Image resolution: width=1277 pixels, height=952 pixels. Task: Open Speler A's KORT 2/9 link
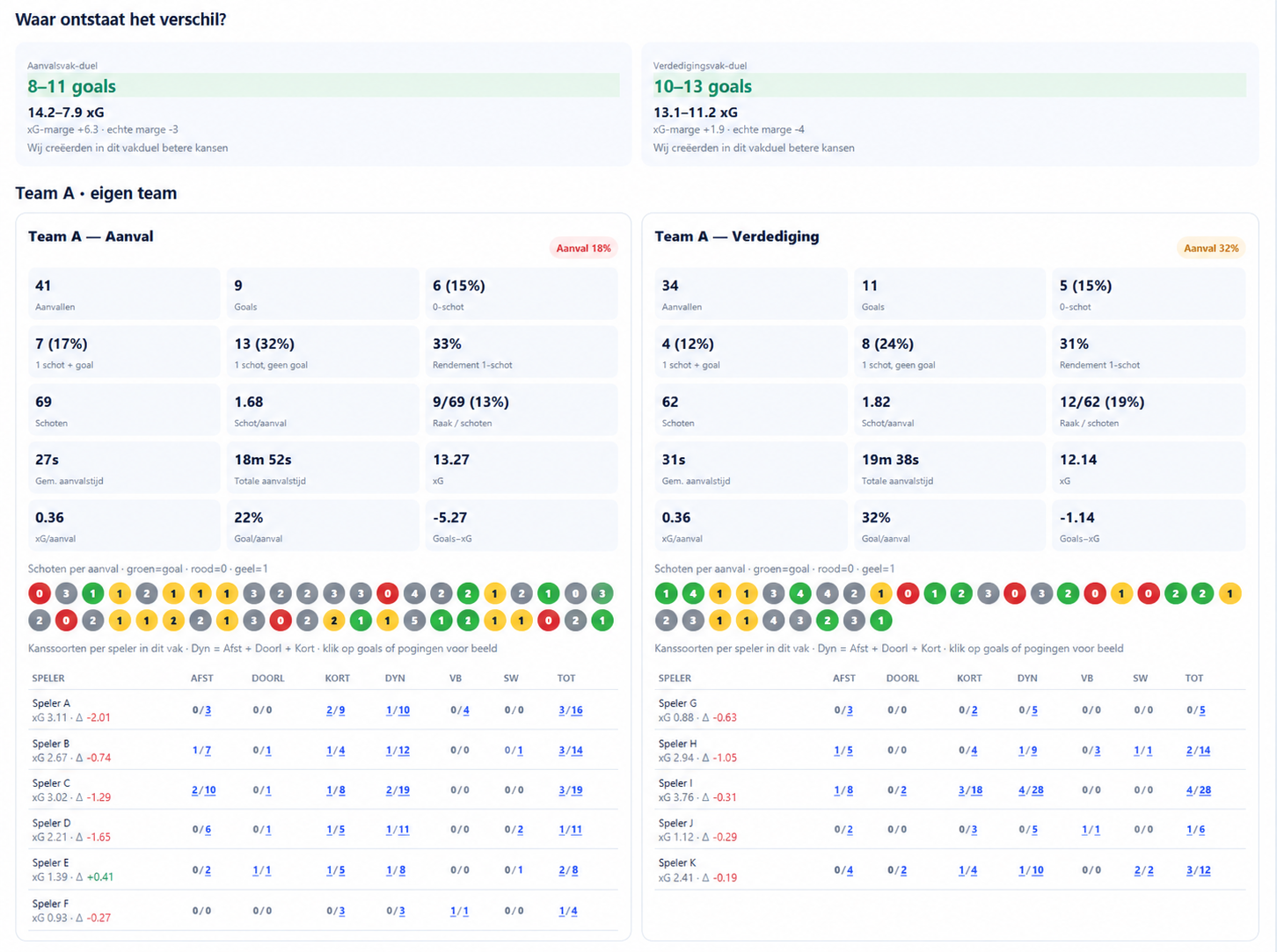336,710
